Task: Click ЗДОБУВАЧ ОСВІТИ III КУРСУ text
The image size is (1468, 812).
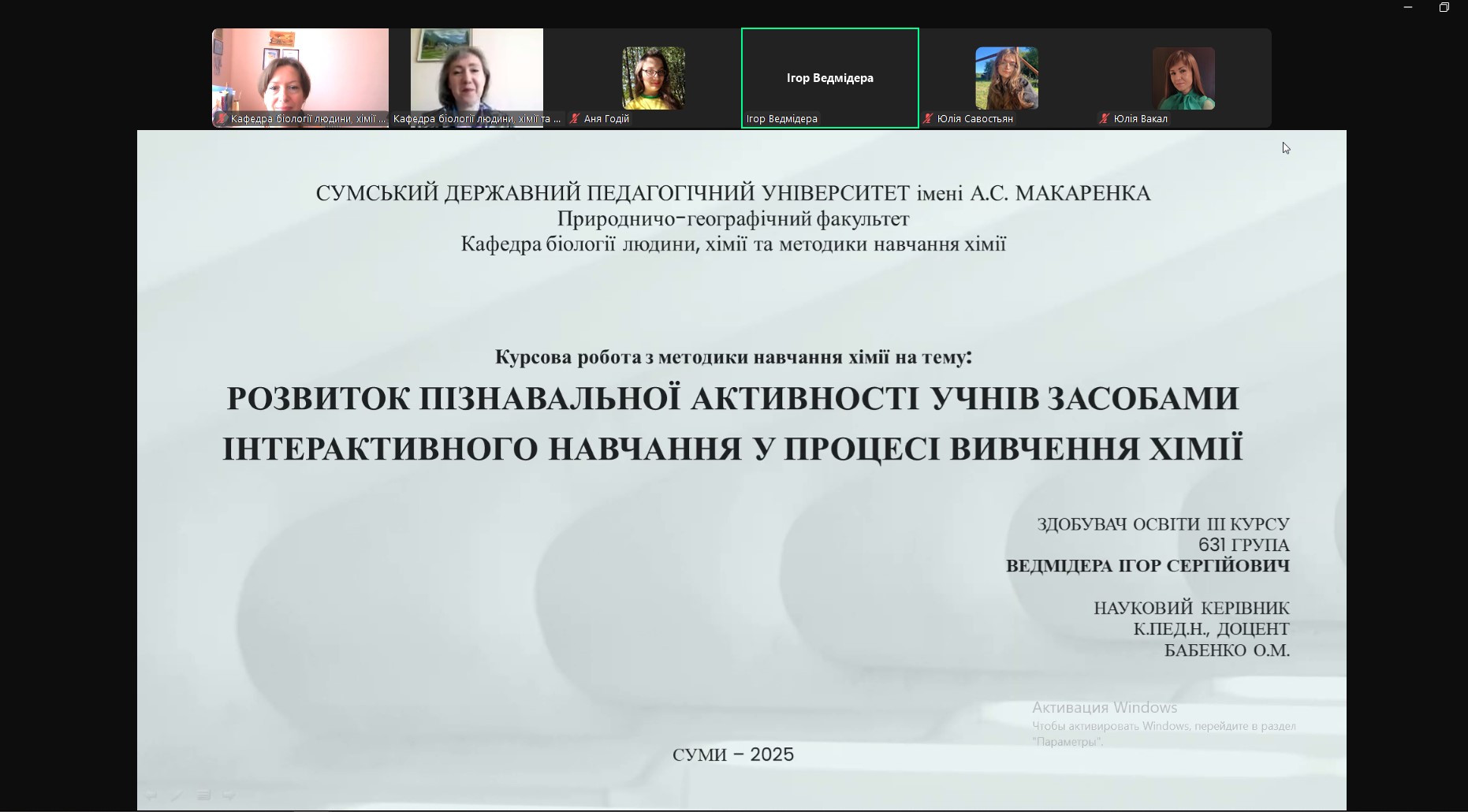Action: [x=1164, y=524]
